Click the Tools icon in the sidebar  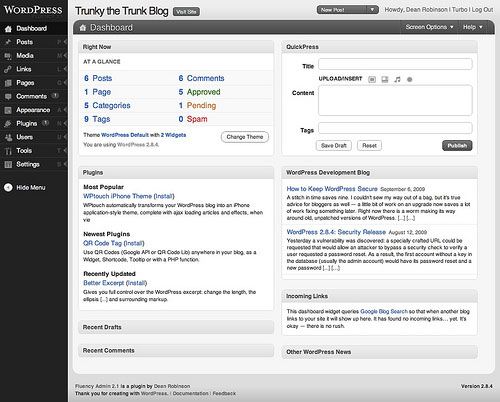pos(8,151)
